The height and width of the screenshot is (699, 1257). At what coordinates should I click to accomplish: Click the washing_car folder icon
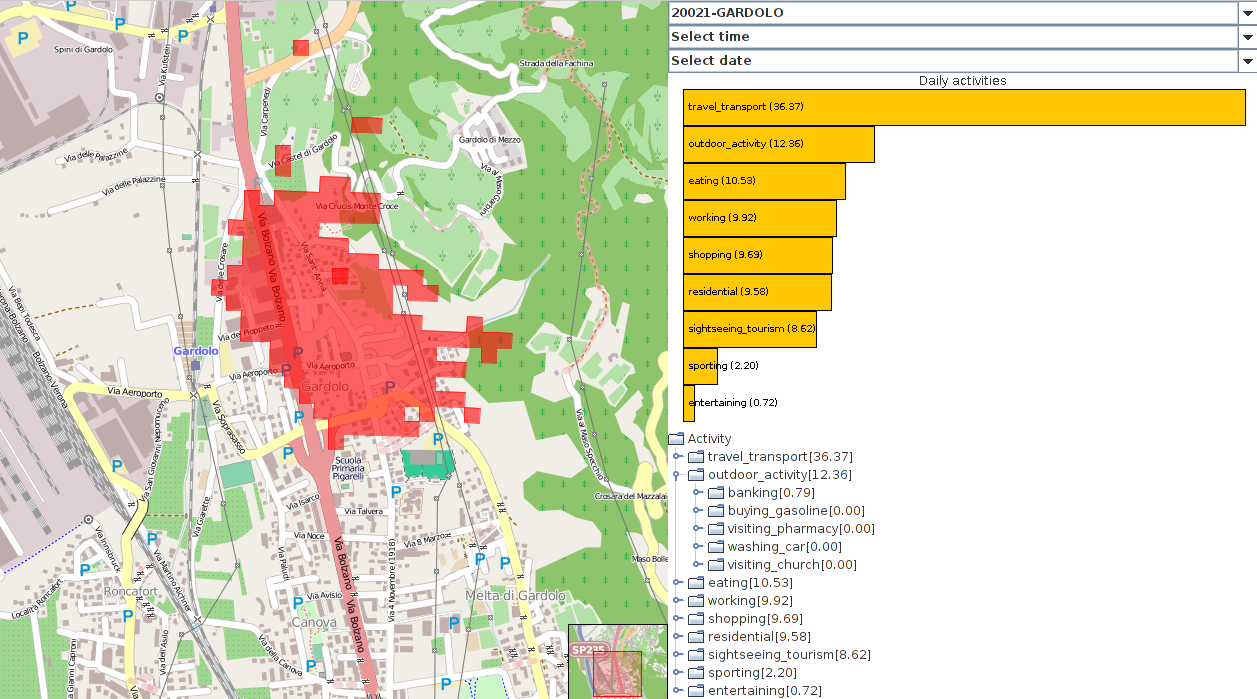[x=716, y=547]
